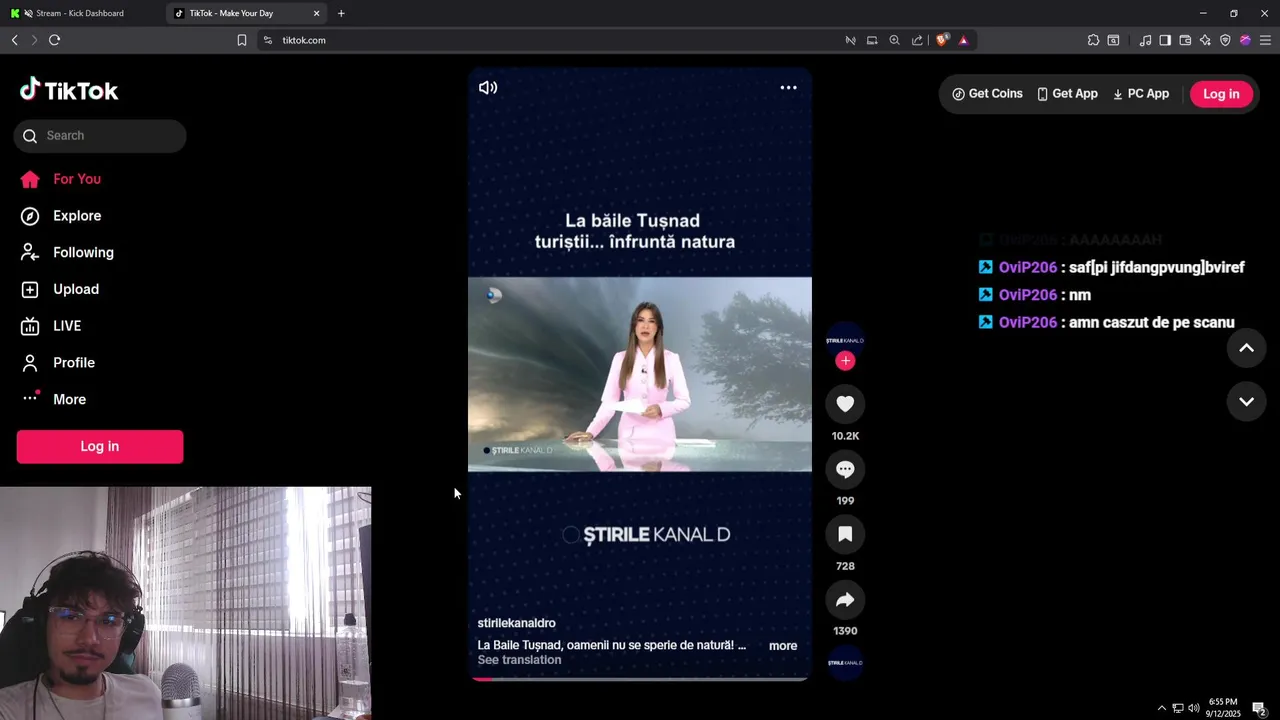Open the volume tray icon
The height and width of the screenshot is (720, 1280).
pos(1193,708)
